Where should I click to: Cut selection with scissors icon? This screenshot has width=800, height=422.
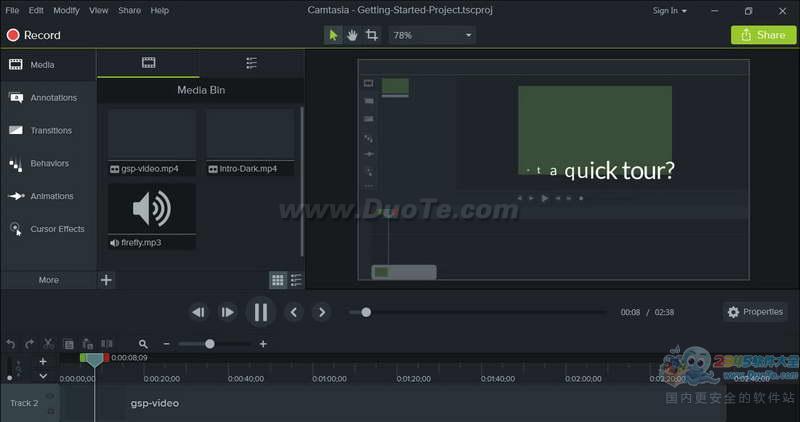point(48,344)
